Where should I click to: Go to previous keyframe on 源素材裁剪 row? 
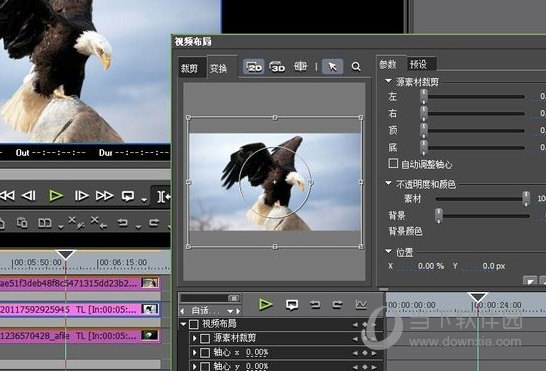pyautogui.click(x=355, y=339)
